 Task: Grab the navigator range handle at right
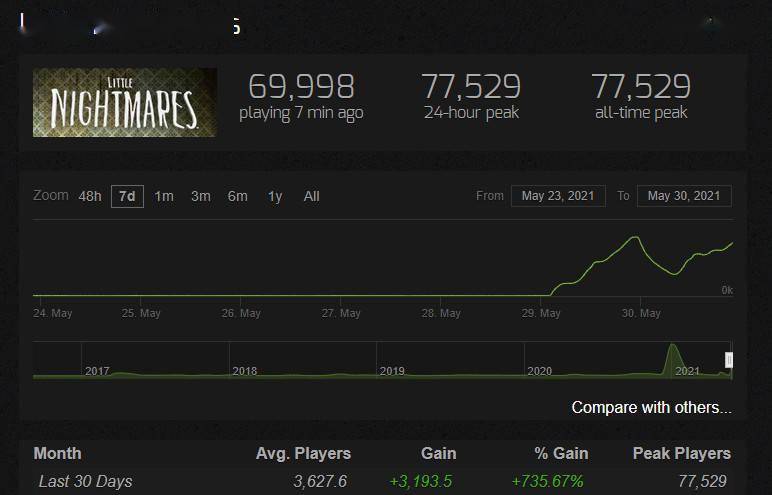coord(729,360)
